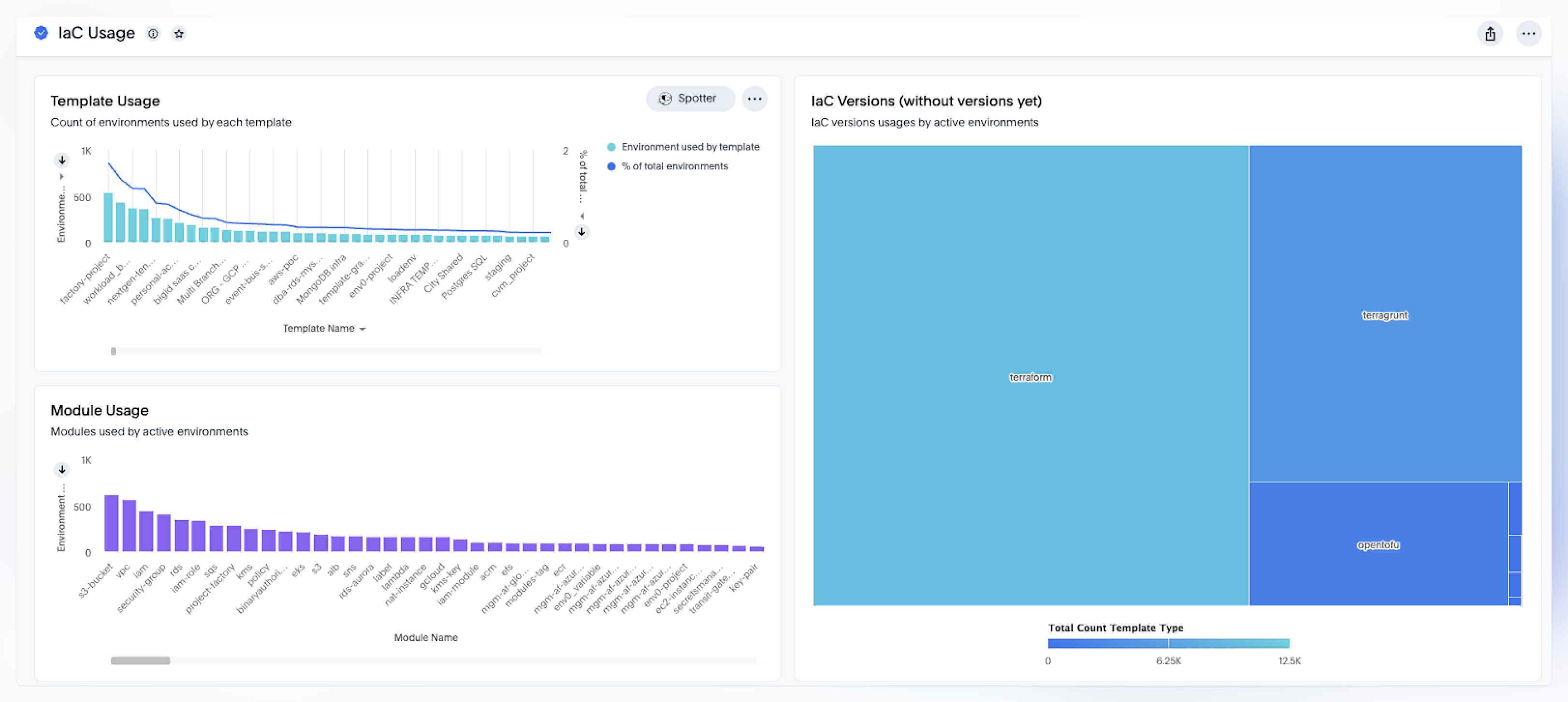Viewport: 1568px width, 702px height.
Task: Click the loadenv axis label
Action: 402,268
